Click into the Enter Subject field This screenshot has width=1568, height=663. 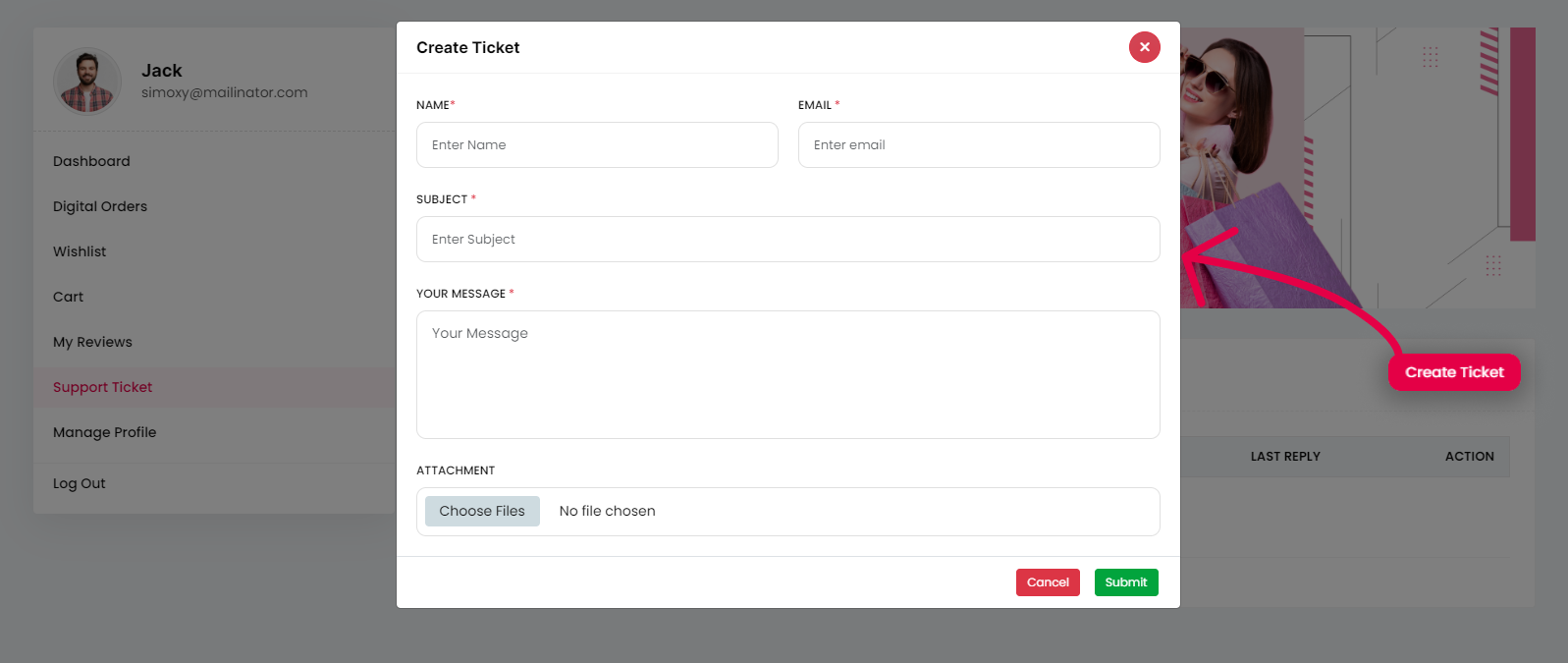787,240
